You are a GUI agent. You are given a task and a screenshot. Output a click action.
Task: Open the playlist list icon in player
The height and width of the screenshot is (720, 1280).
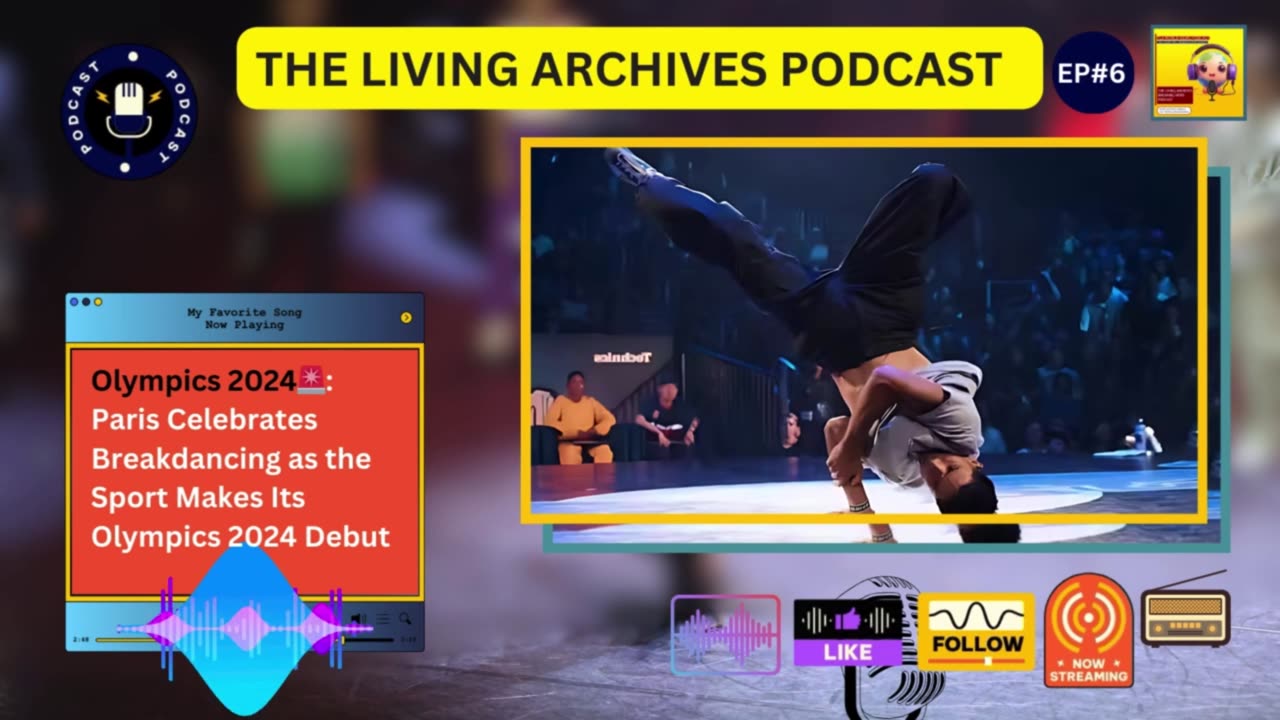(383, 620)
